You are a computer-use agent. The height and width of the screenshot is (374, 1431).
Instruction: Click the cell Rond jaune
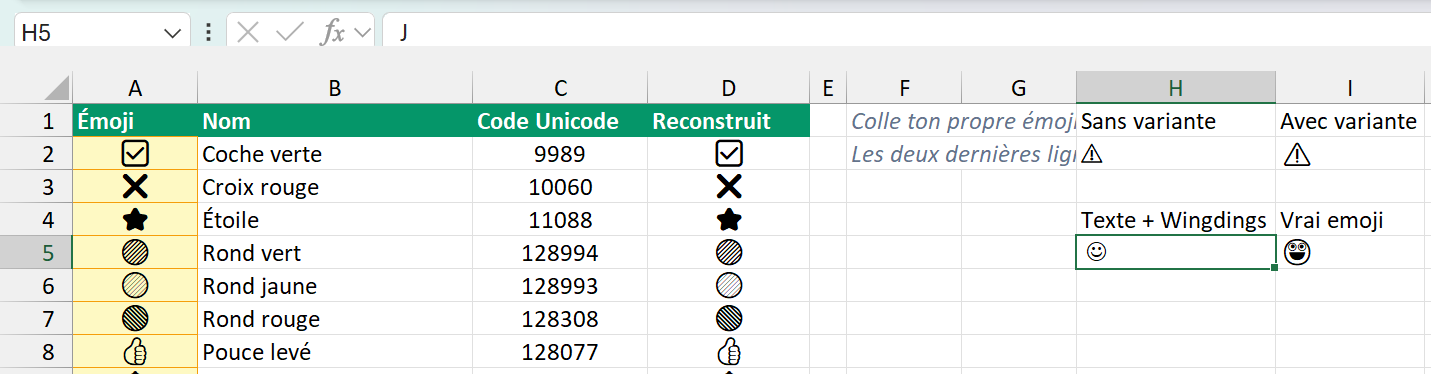click(x=335, y=286)
